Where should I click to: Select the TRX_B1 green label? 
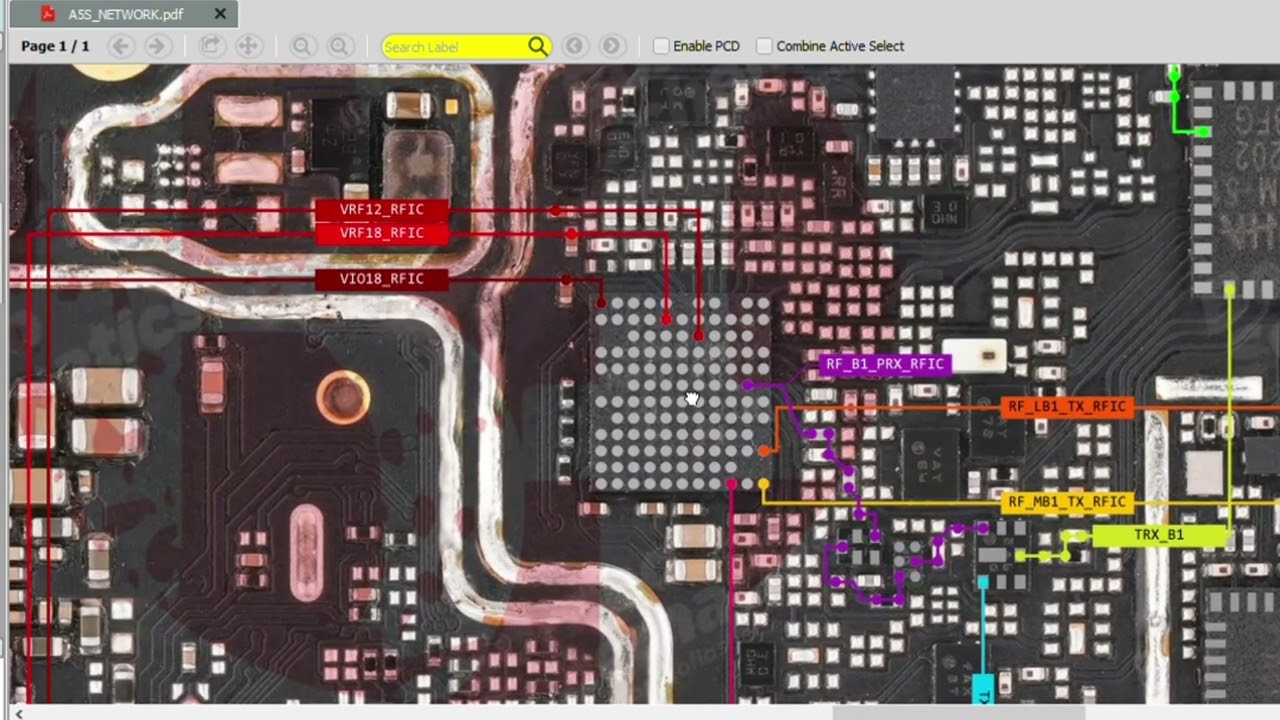(1159, 535)
